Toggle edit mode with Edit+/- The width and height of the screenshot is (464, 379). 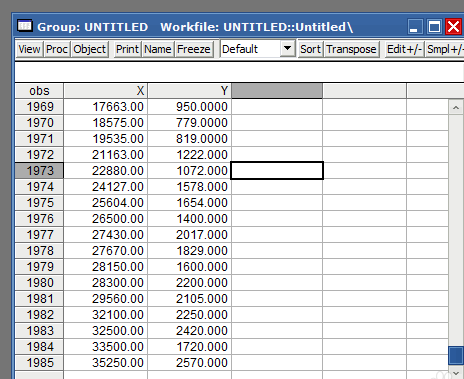(x=404, y=49)
